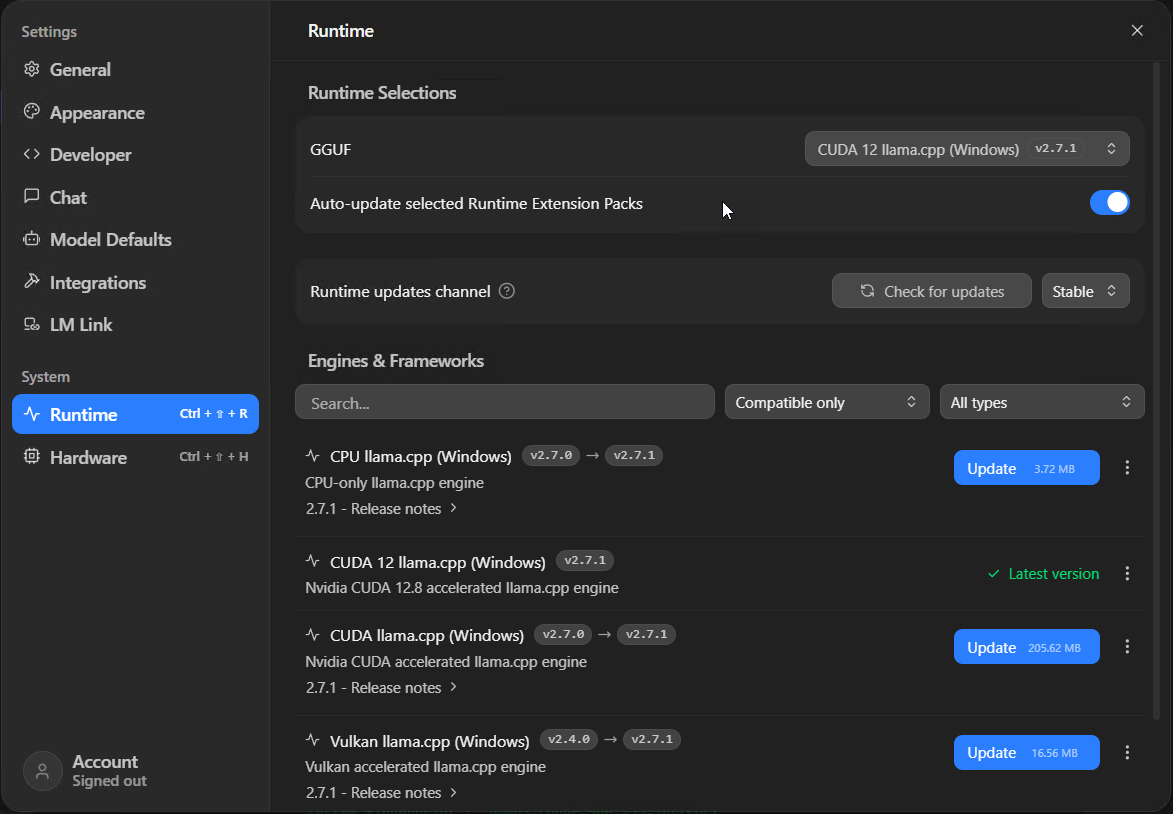The width and height of the screenshot is (1173, 814).
Task: Open the Stable channel dropdown
Action: [1085, 290]
